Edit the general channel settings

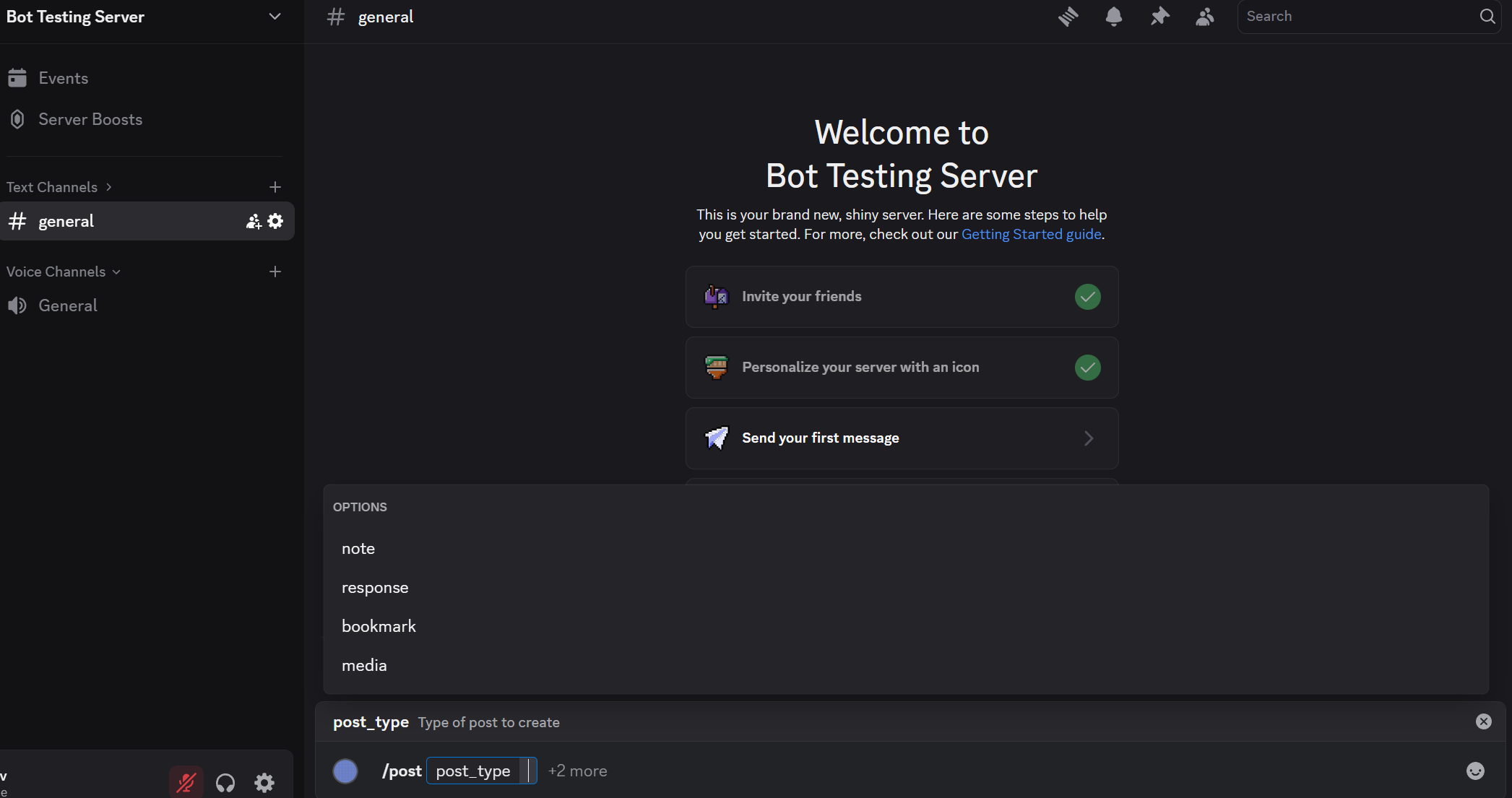[275, 221]
